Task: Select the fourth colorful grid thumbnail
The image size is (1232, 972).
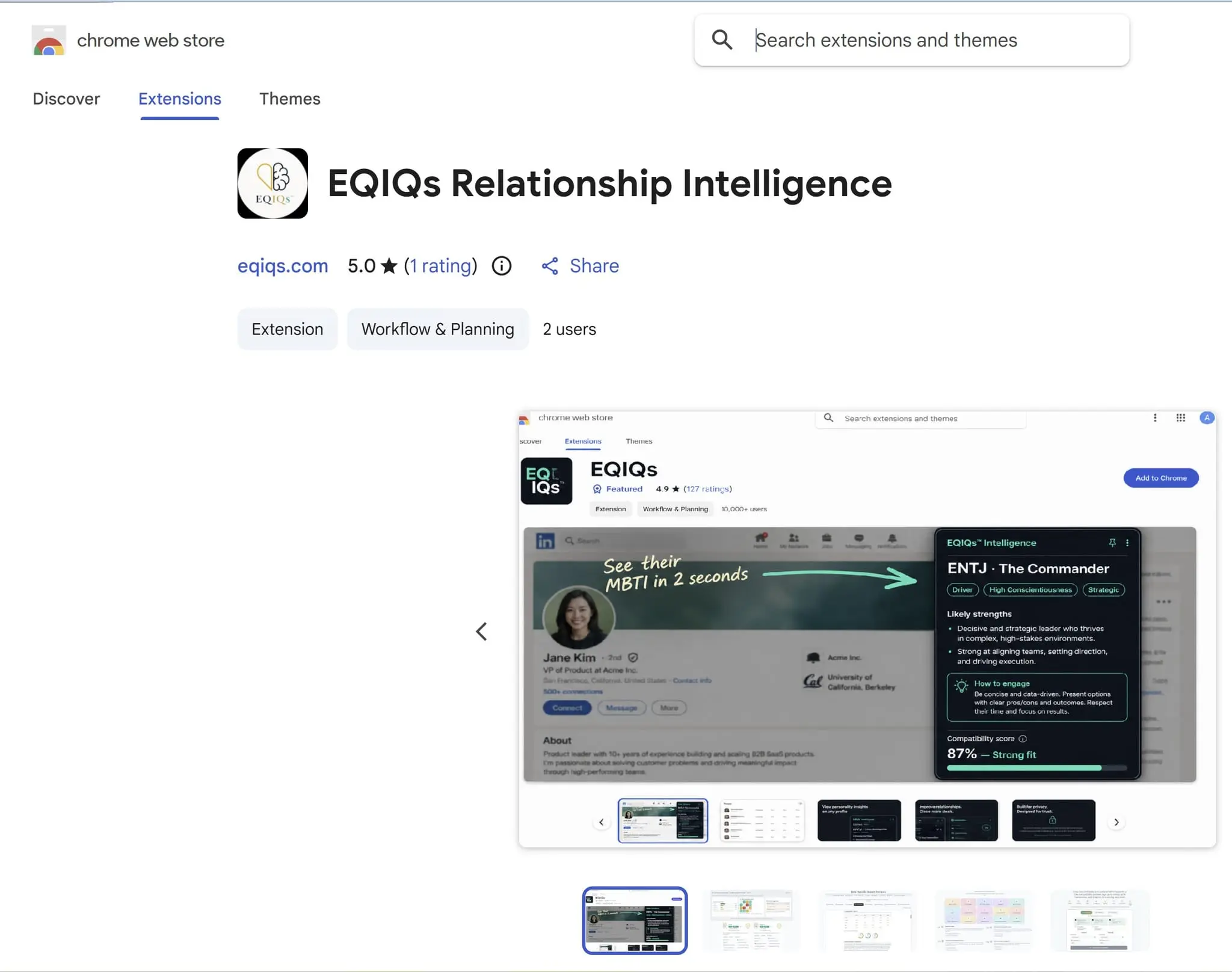Action: (x=984, y=920)
